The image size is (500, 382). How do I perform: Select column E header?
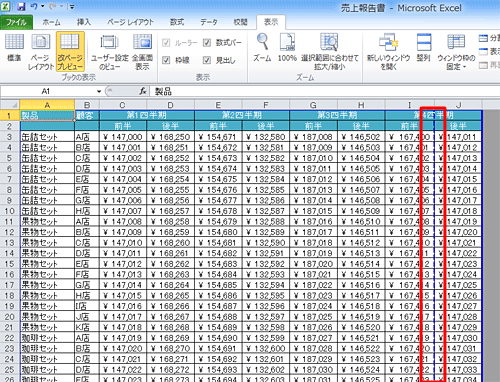point(218,105)
